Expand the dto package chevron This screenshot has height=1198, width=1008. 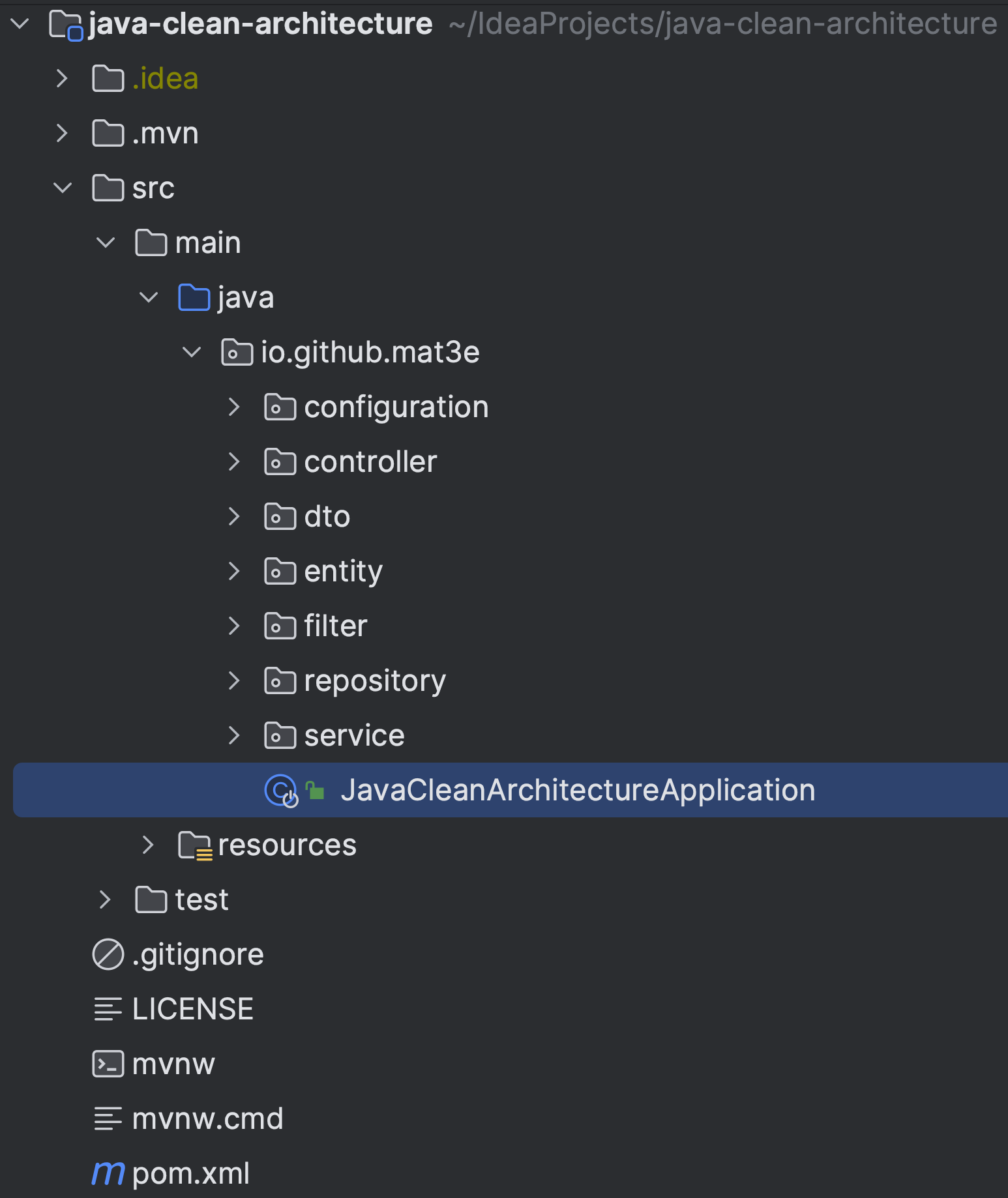click(x=234, y=517)
